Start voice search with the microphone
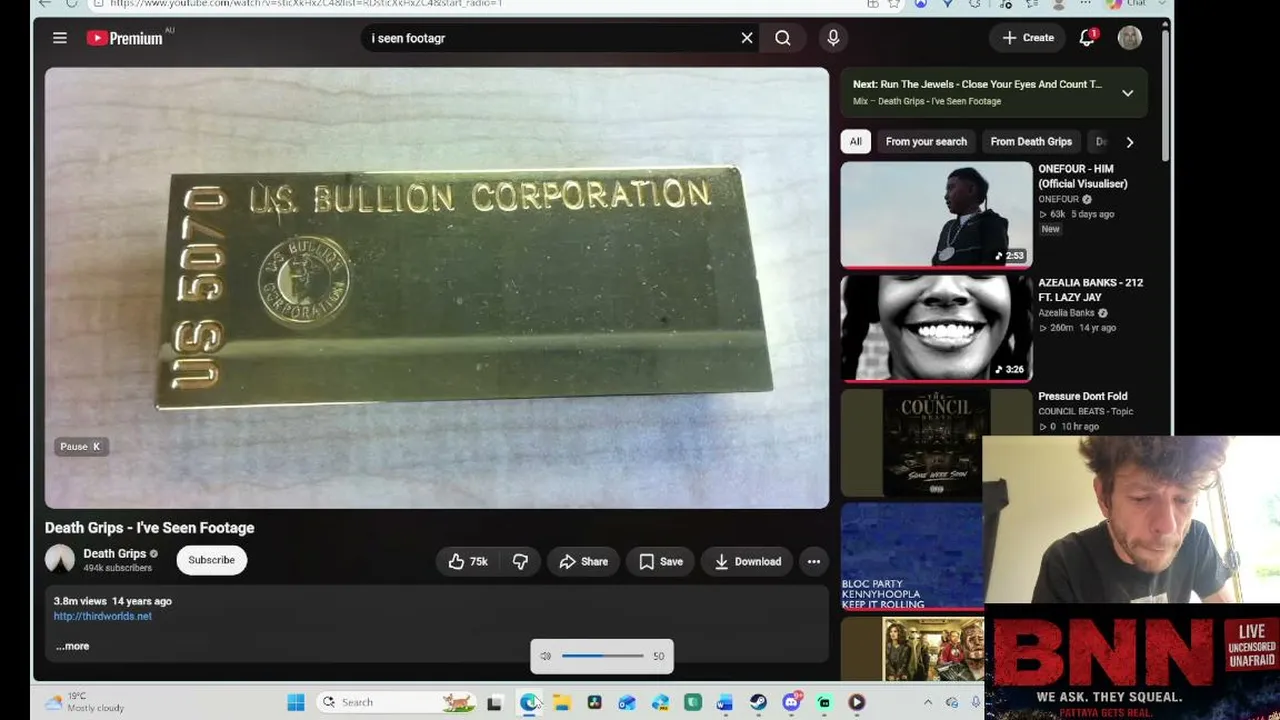The height and width of the screenshot is (720, 1280). tap(833, 38)
